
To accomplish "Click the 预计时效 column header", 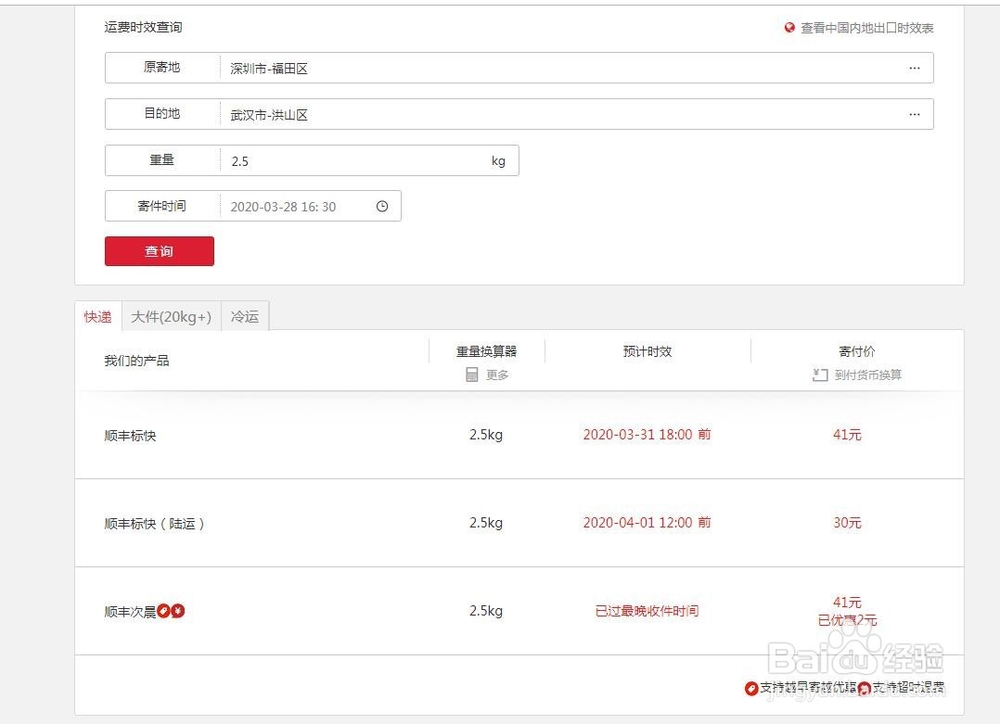I will pyautogui.click(x=647, y=351).
